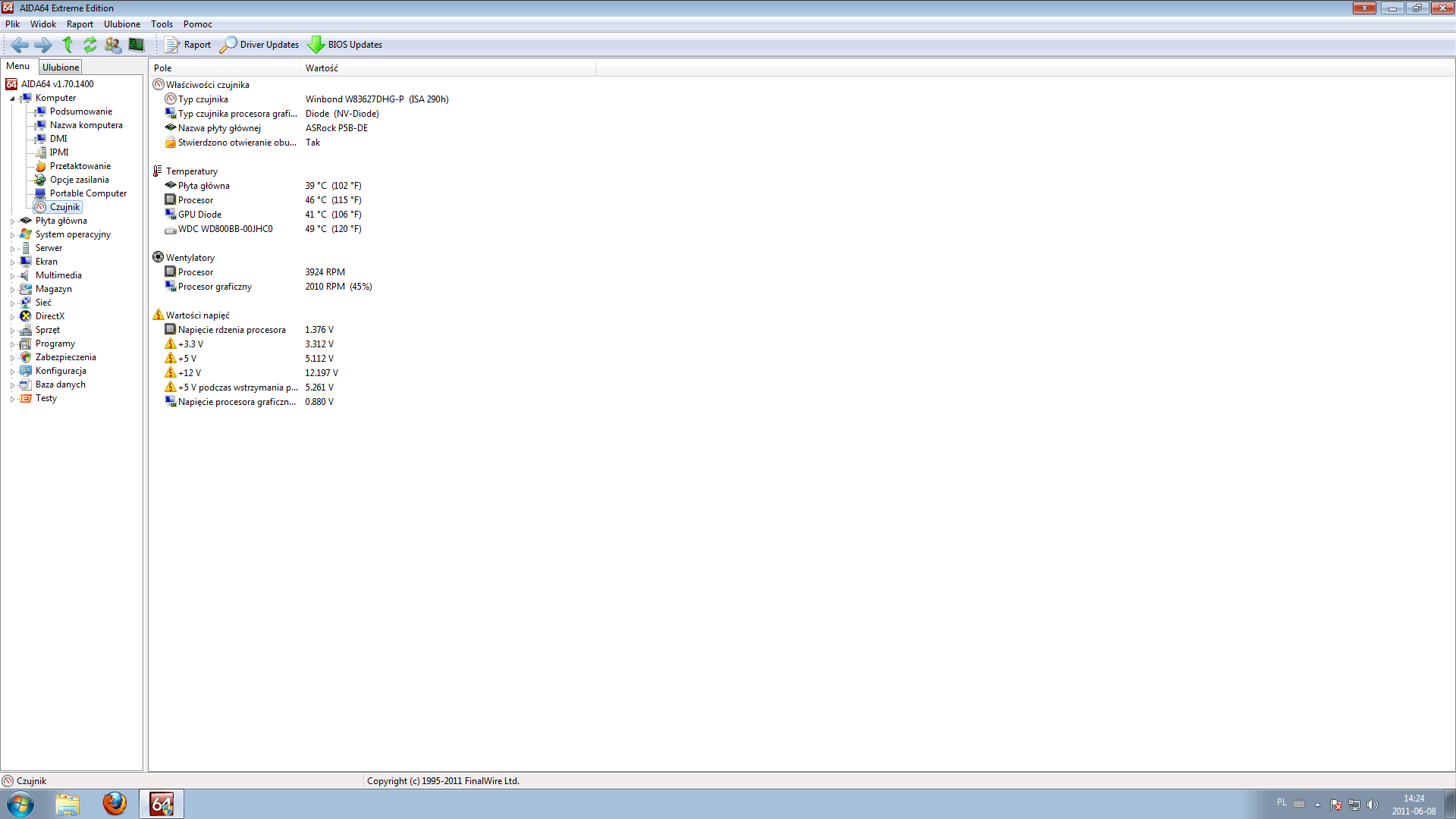Select Czujnik in the tree
This screenshot has width=1456, height=819.
64,207
